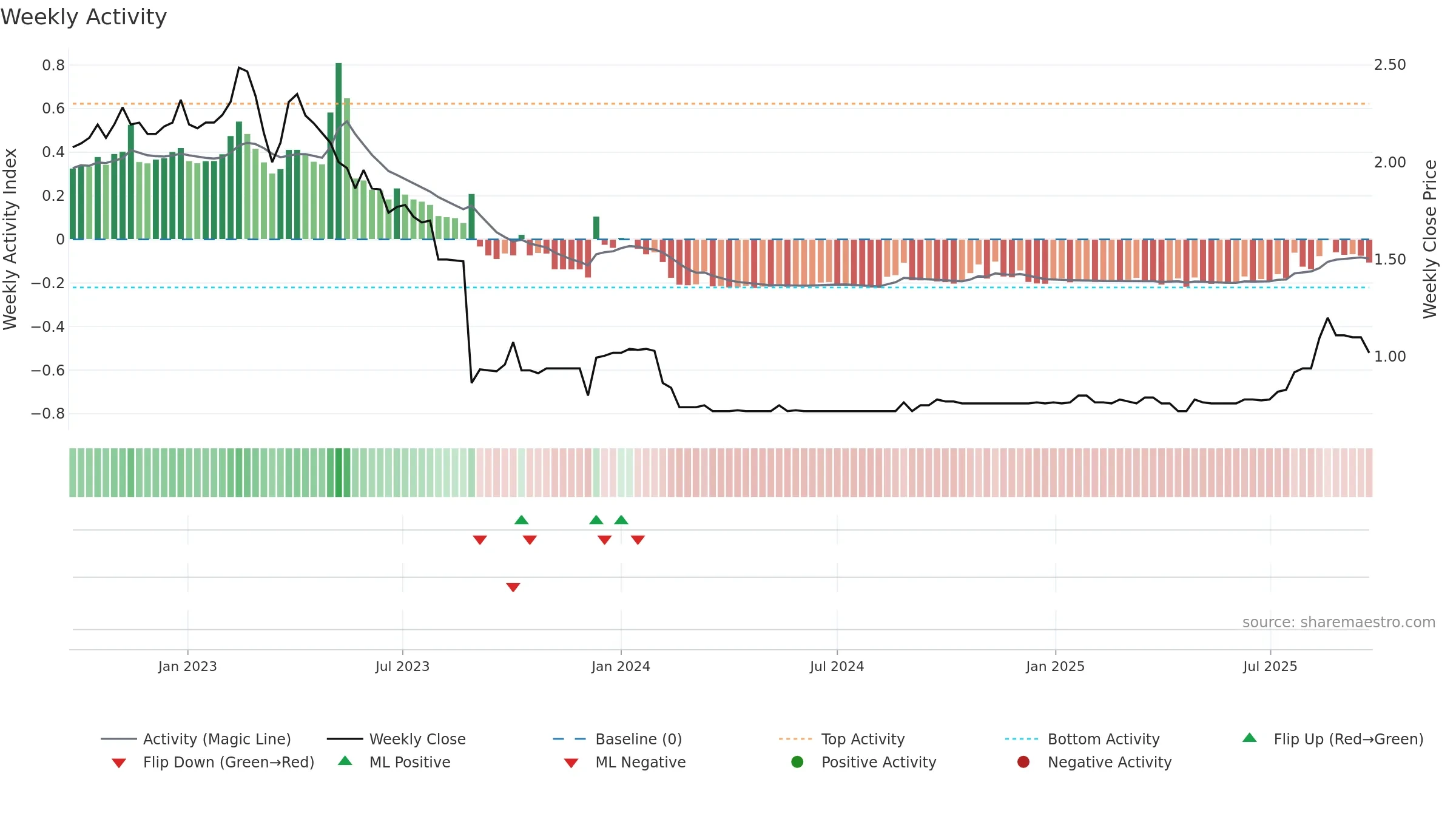
Task: Click the red ML Negative legend triangle
Action: click(571, 763)
